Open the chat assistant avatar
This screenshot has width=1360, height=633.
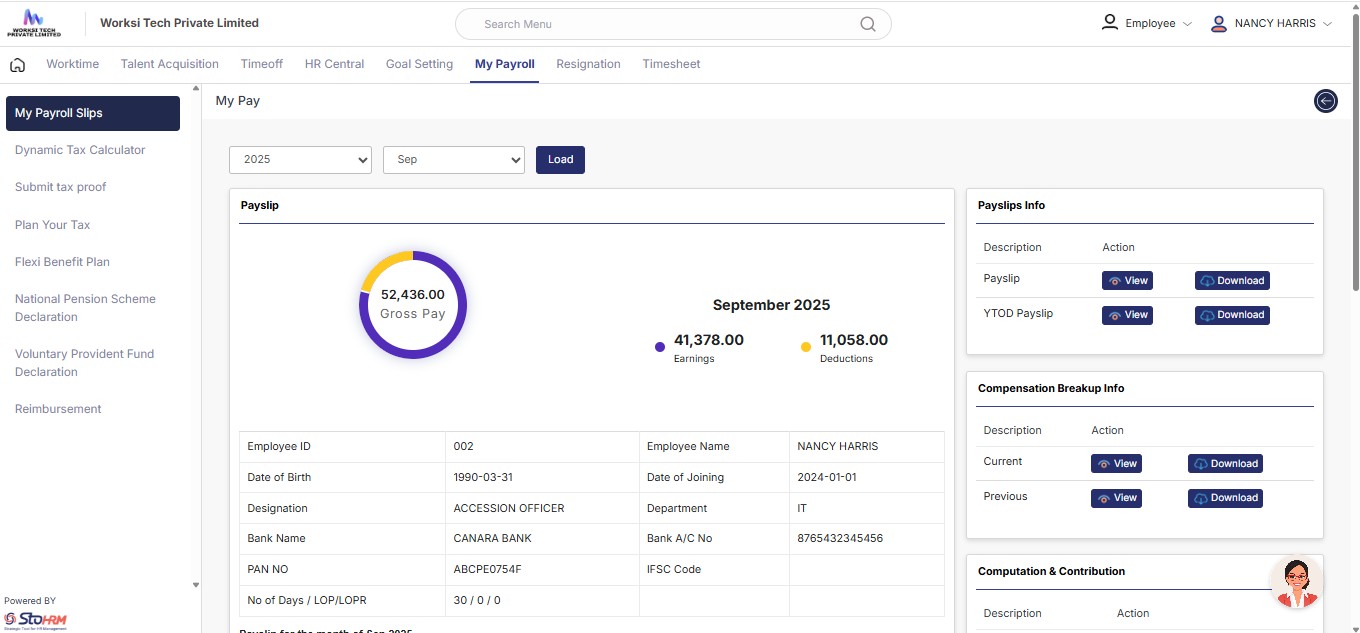[x=1295, y=582]
